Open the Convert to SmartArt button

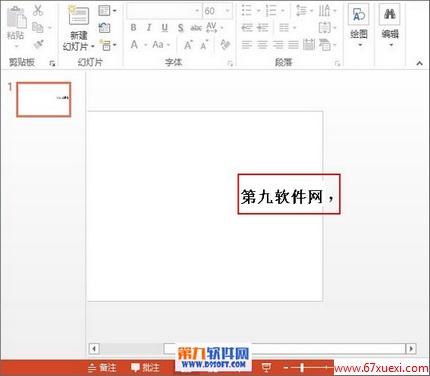(328, 45)
